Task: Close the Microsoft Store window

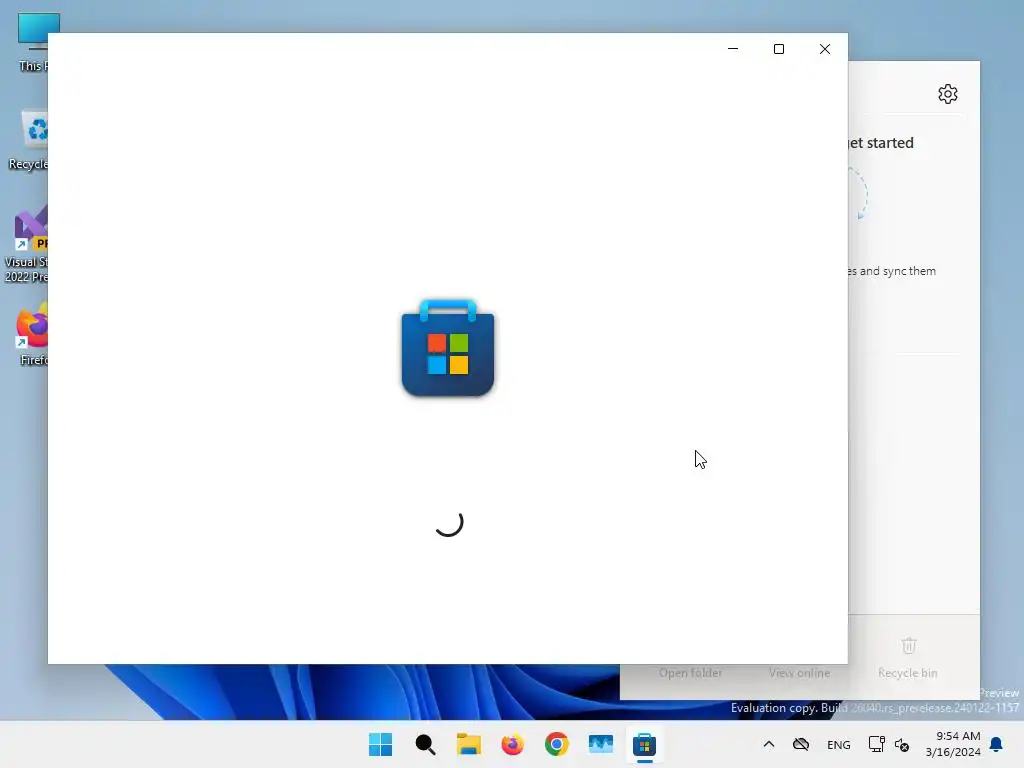Action: [825, 49]
